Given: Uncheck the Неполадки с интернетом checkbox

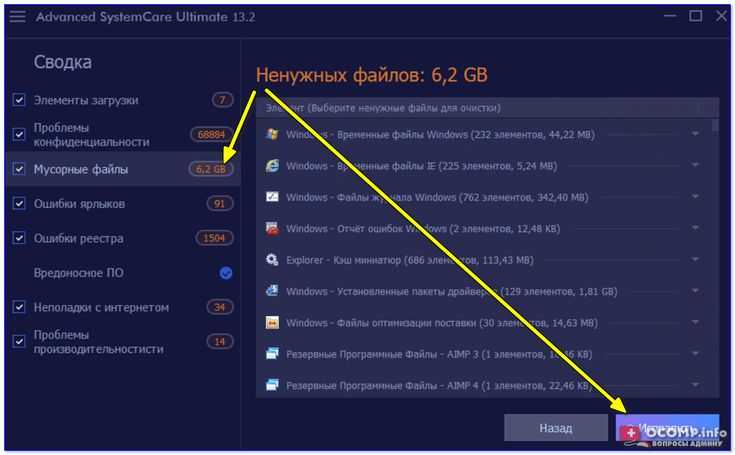Looking at the screenshot, I should pos(19,307).
